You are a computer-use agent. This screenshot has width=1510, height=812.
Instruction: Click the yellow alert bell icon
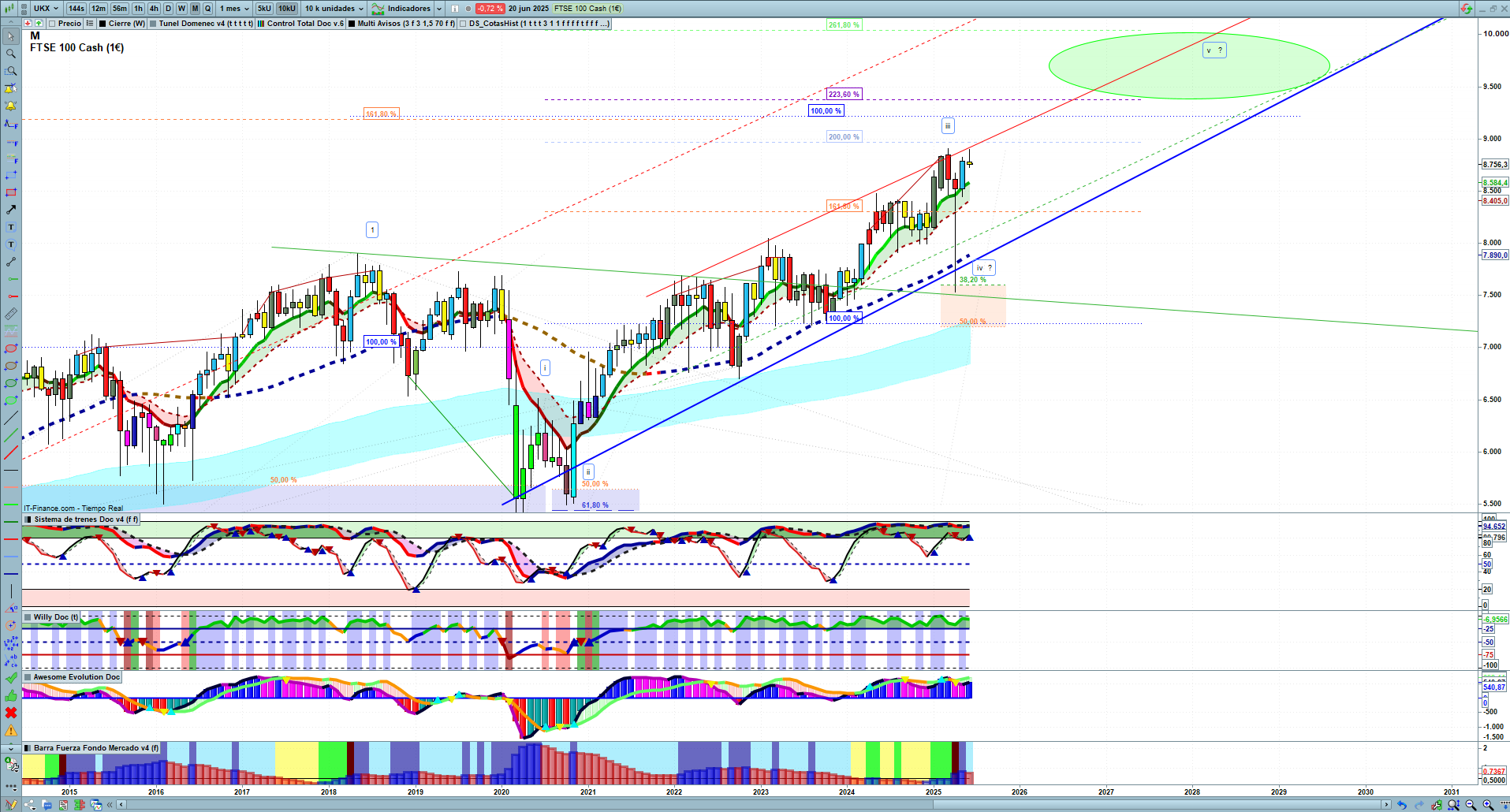point(11,106)
